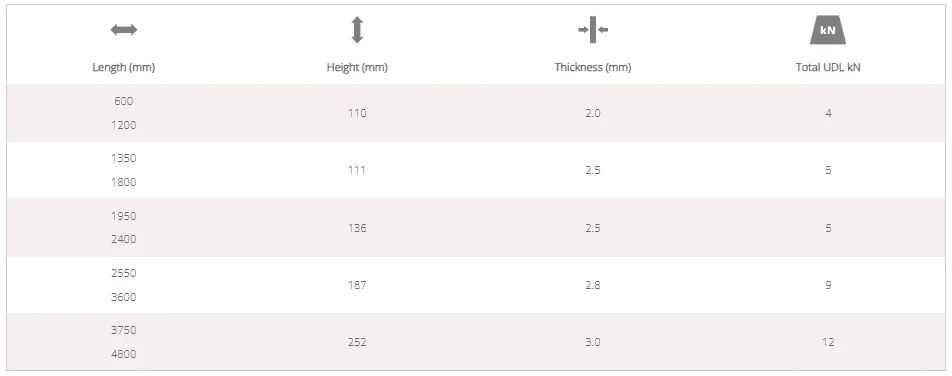This screenshot has height=376, width=952.
Task: Click the thickness icon with inward arrows
Action: tap(593, 29)
